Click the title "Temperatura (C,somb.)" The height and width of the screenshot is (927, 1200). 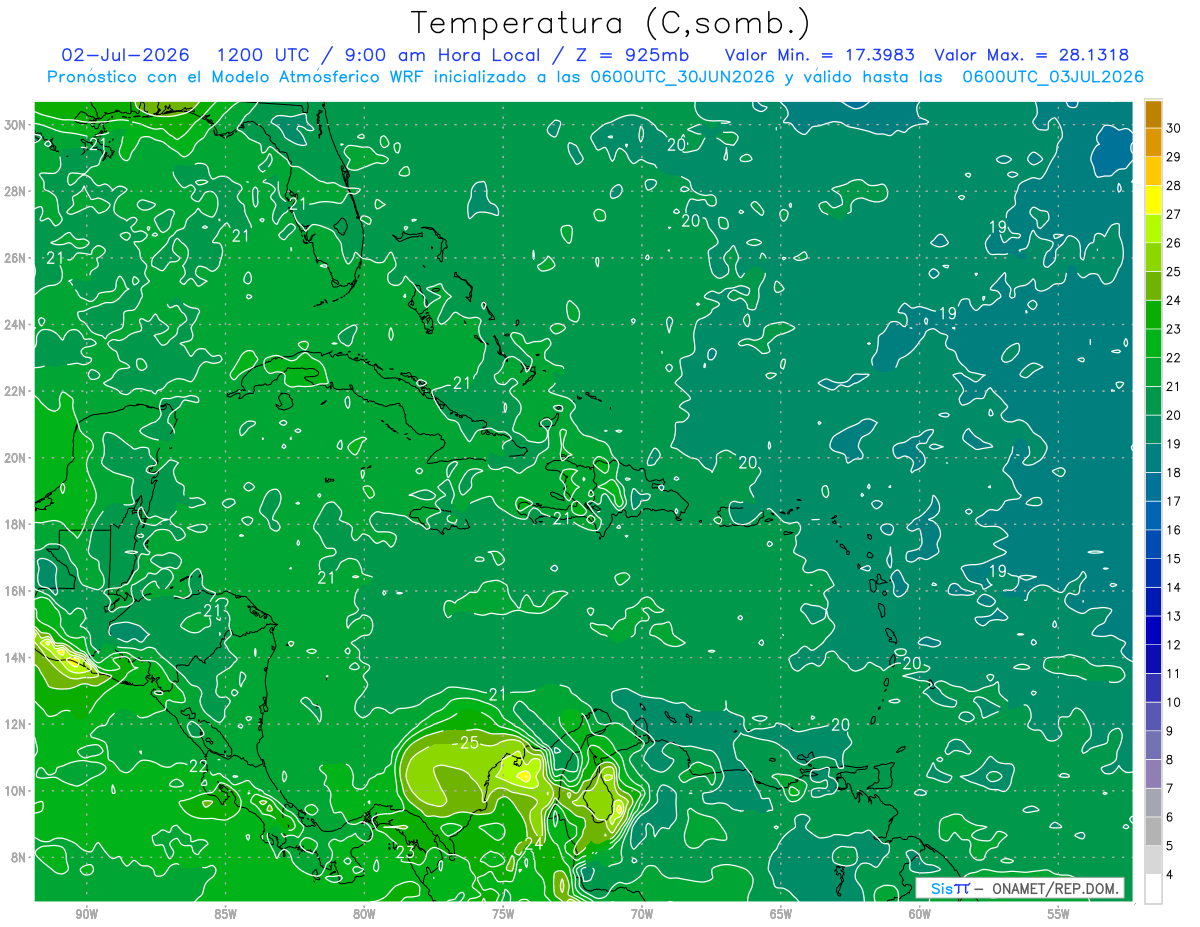[611, 23]
